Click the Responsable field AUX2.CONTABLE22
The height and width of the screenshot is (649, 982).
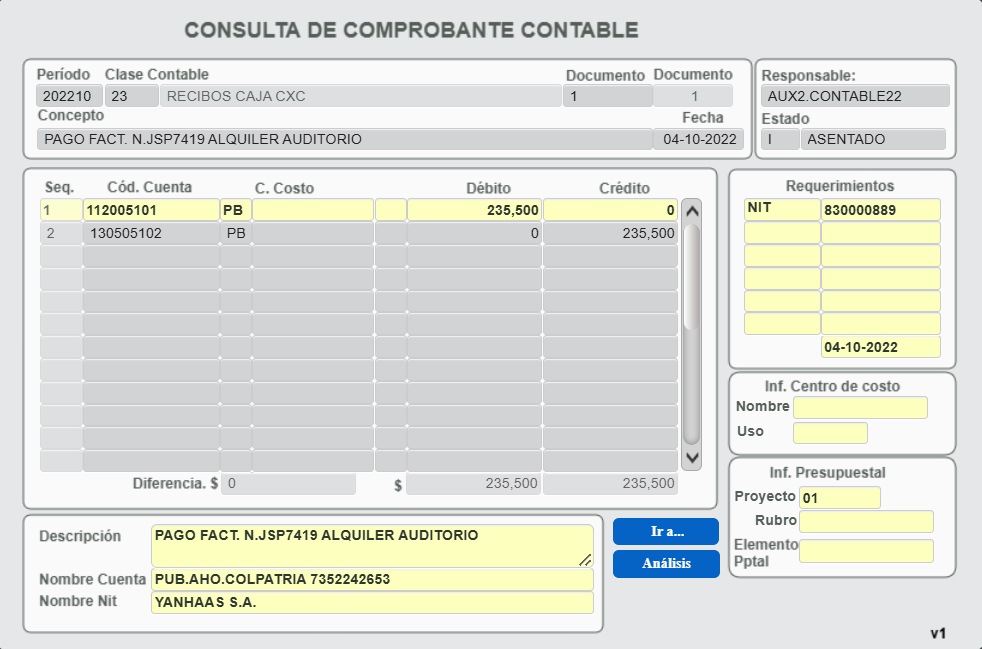pyautogui.click(x=855, y=96)
